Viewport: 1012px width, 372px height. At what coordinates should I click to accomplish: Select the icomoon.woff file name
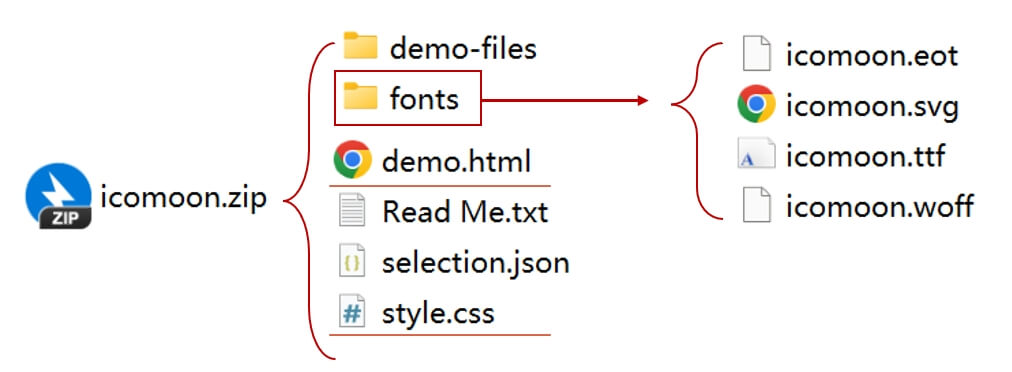coord(880,207)
